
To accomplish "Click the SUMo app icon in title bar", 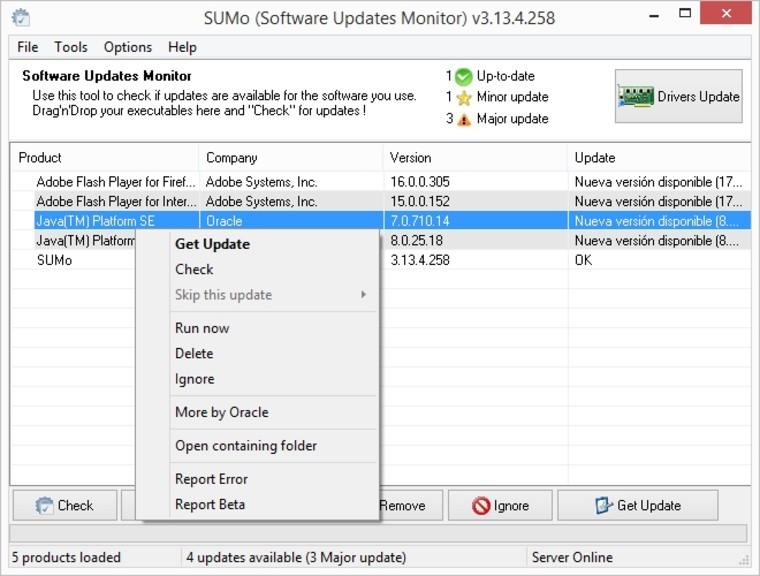I will click(x=20, y=17).
